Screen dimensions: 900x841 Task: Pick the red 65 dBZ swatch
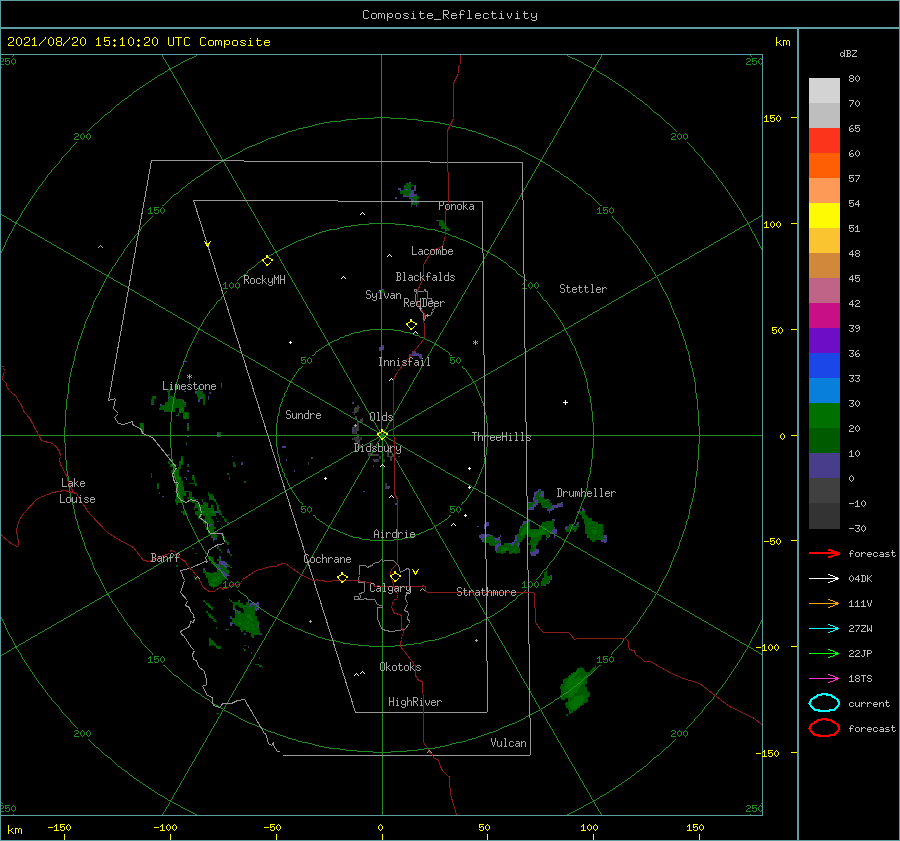coord(824,141)
